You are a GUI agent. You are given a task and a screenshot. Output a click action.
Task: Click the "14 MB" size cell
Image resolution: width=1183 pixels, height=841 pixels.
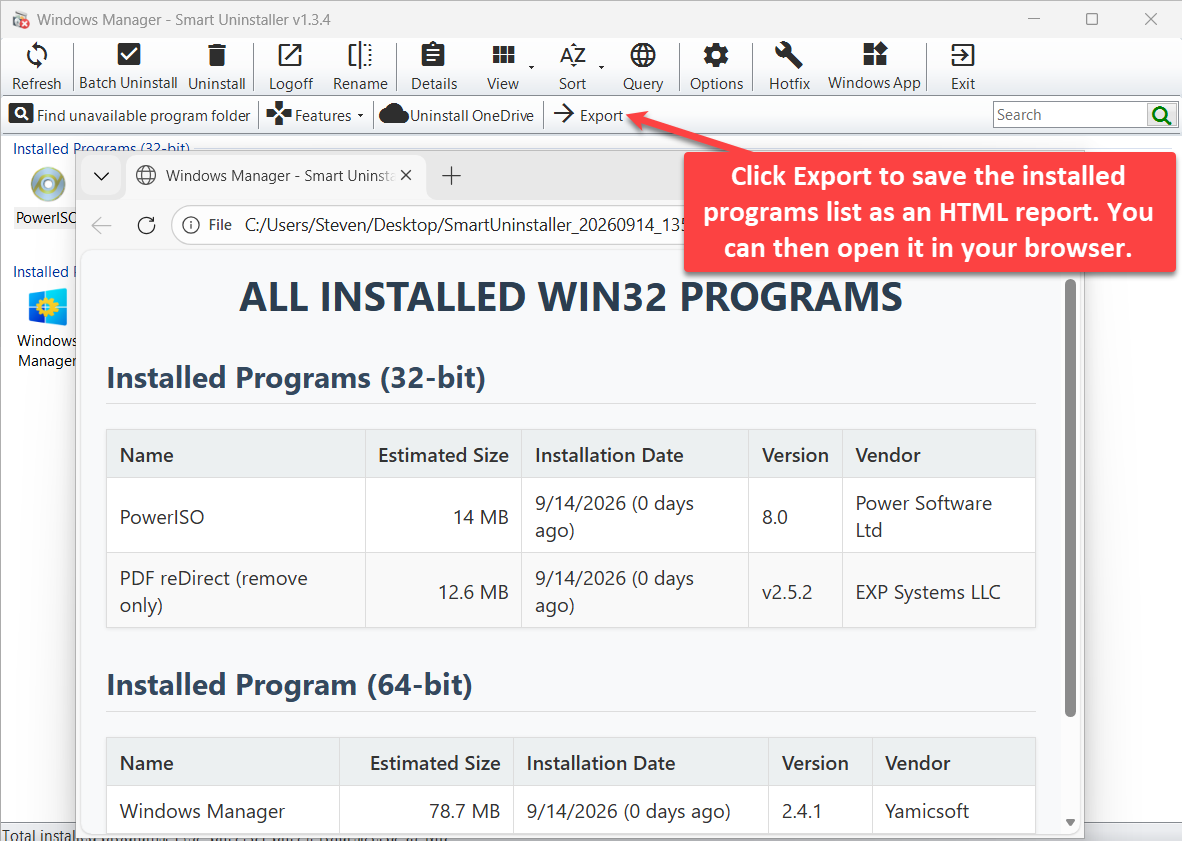click(444, 516)
